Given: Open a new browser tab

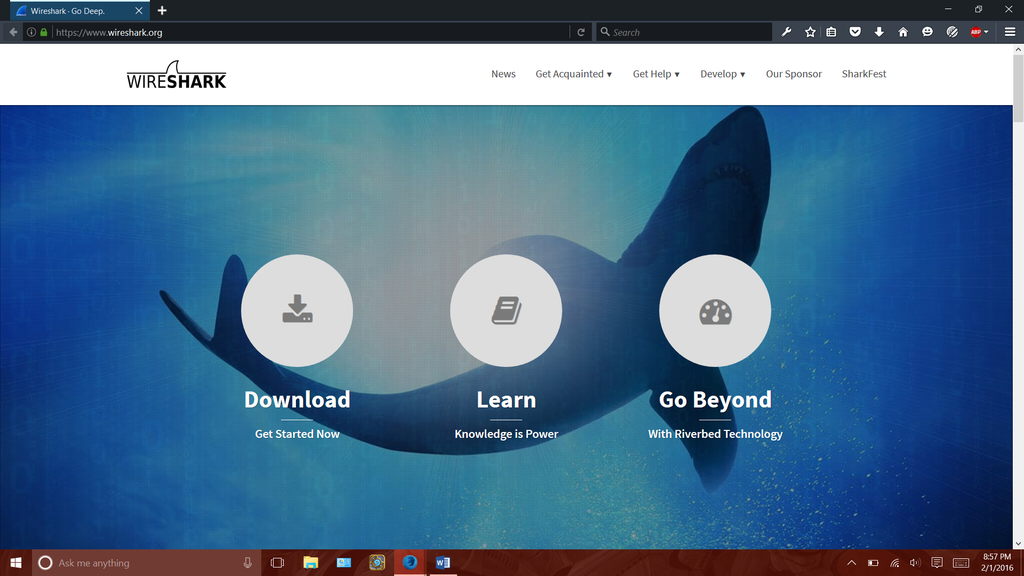Looking at the screenshot, I should (162, 10).
